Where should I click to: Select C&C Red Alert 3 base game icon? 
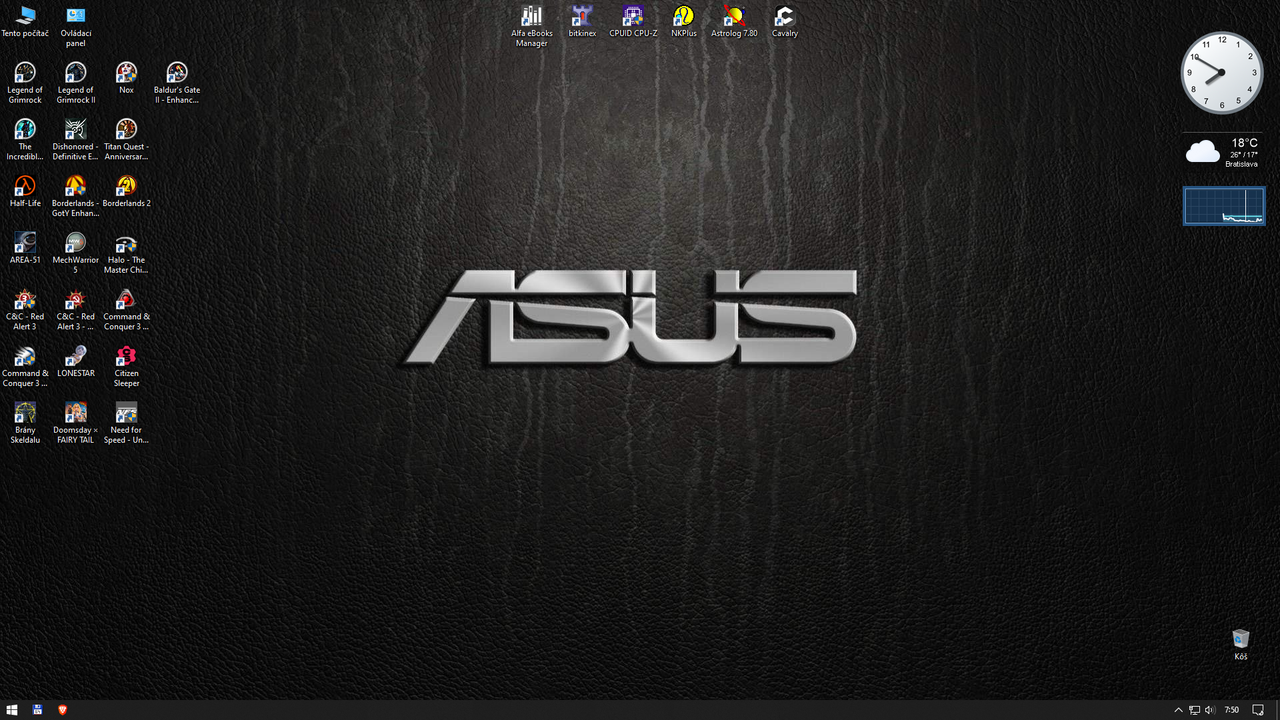[x=25, y=310]
